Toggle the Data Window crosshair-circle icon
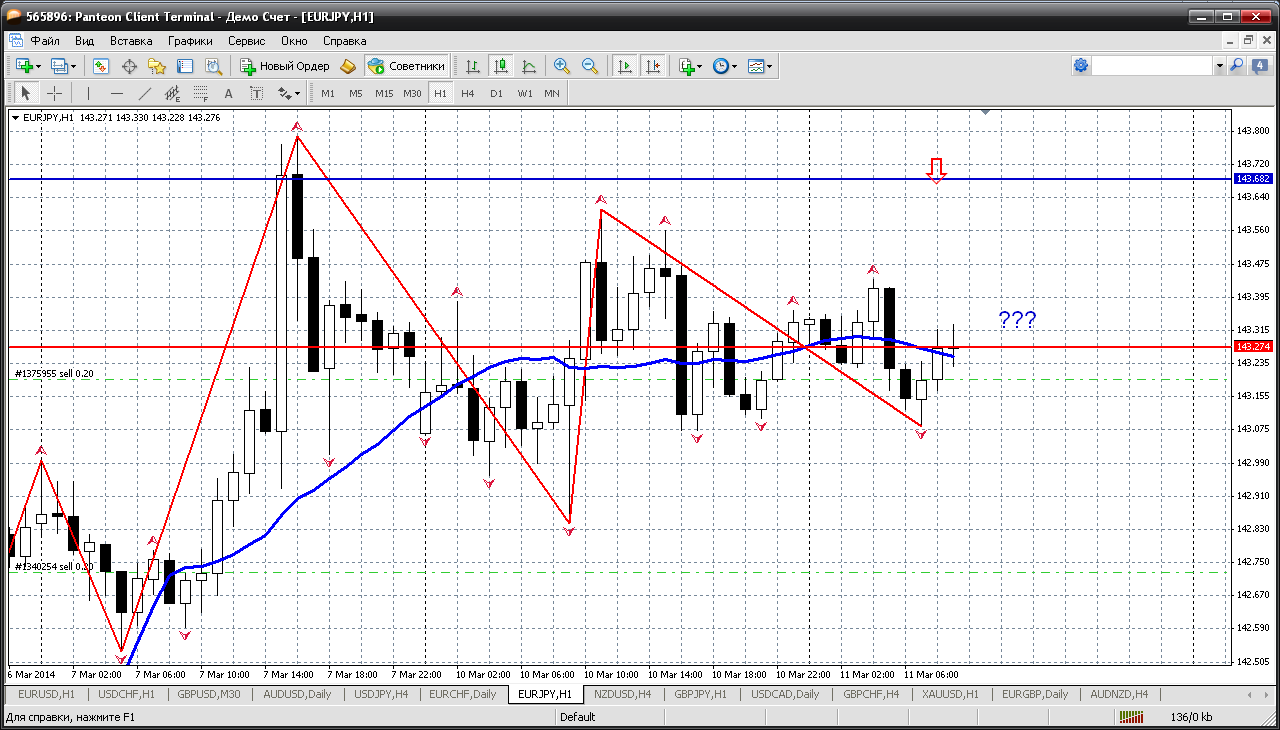The height and width of the screenshot is (730, 1280). [x=129, y=66]
